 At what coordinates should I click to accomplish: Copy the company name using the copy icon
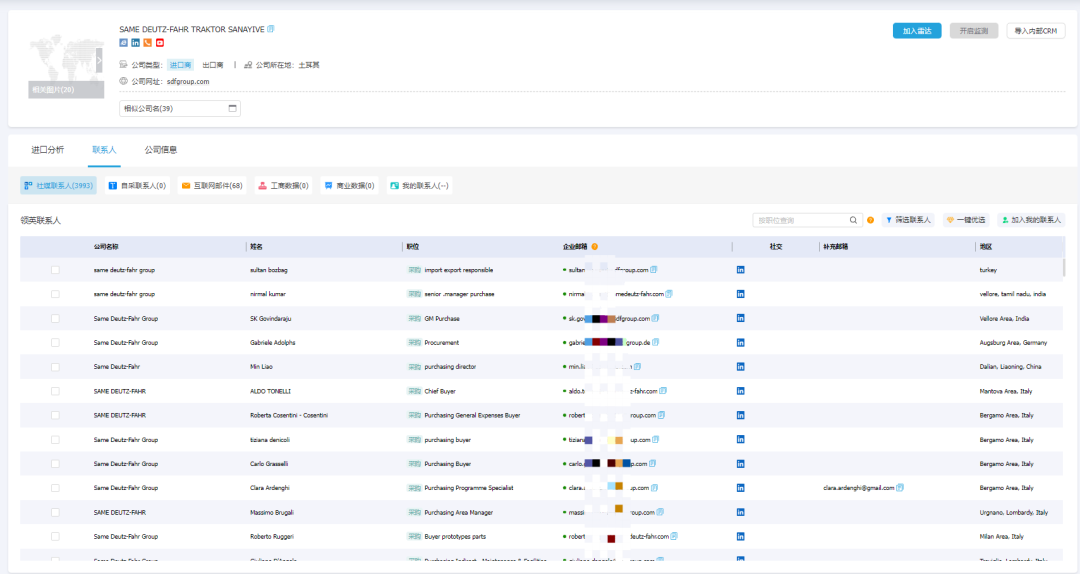click(271, 29)
